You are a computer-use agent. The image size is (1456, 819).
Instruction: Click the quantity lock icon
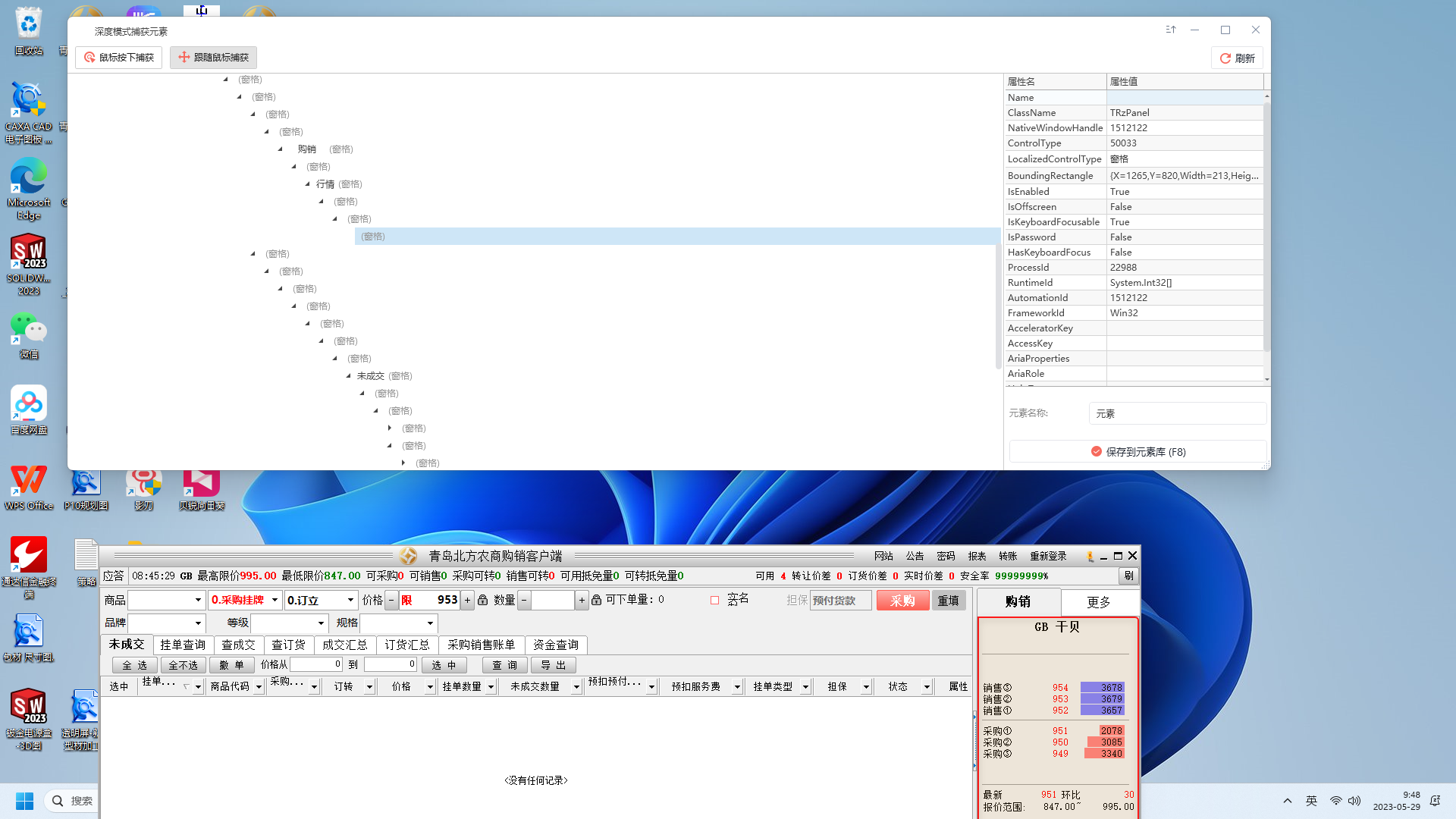coord(597,600)
